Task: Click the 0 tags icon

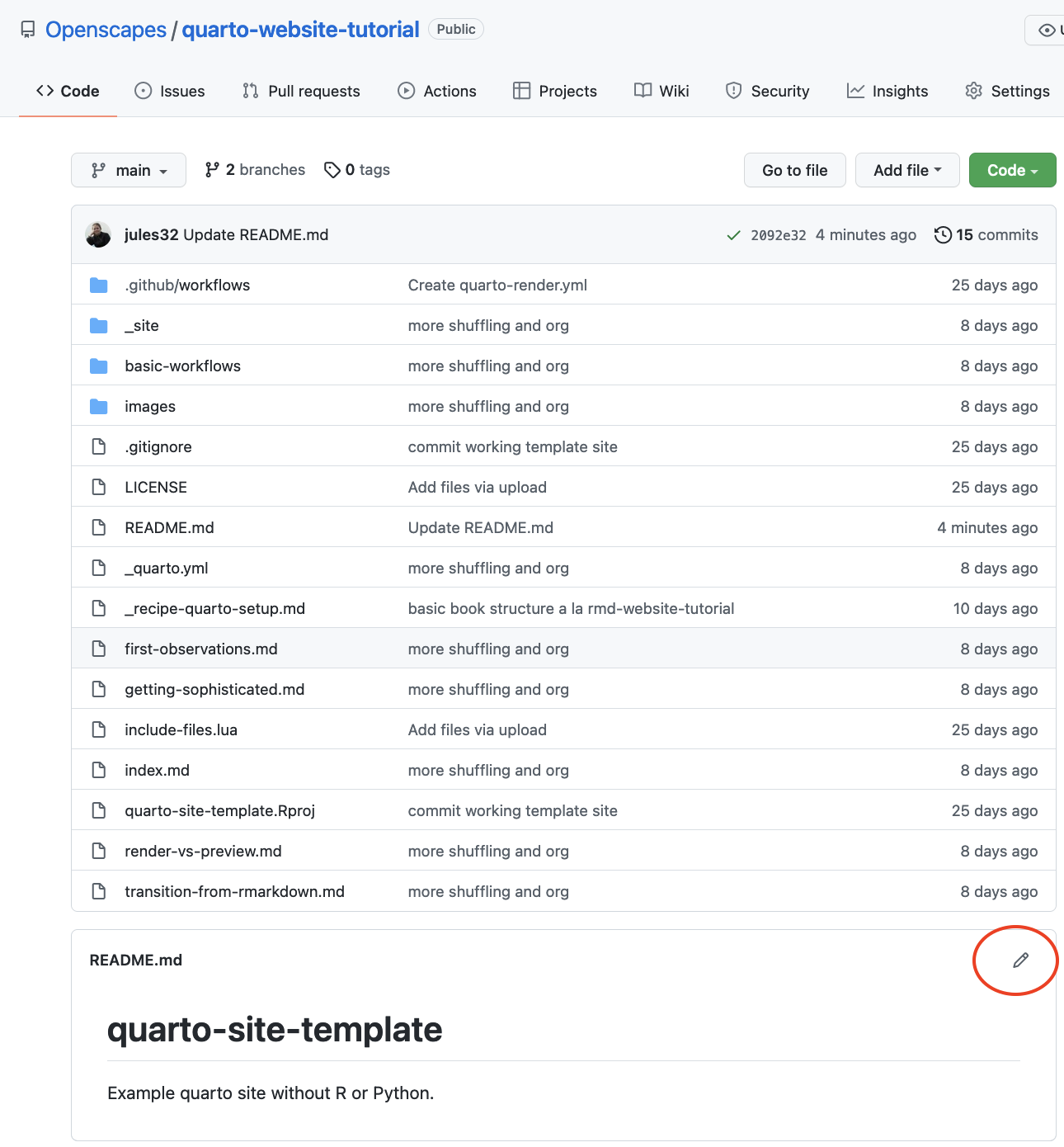Action: click(332, 170)
